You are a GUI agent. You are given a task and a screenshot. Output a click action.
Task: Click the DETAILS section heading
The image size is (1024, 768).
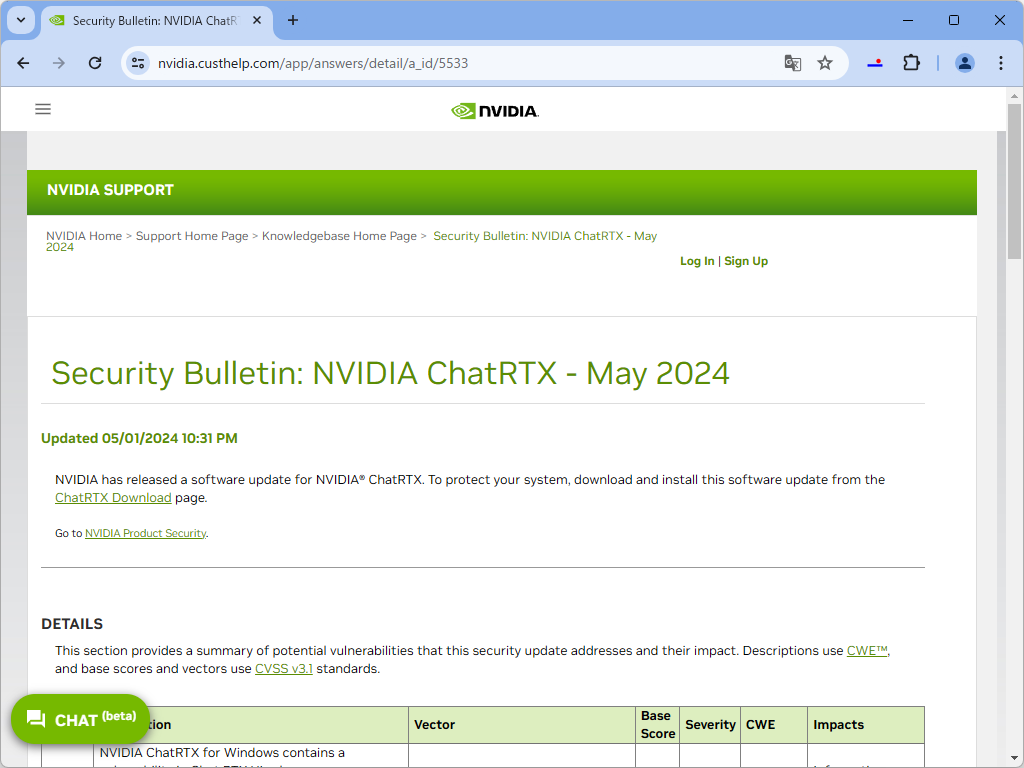[x=72, y=624]
